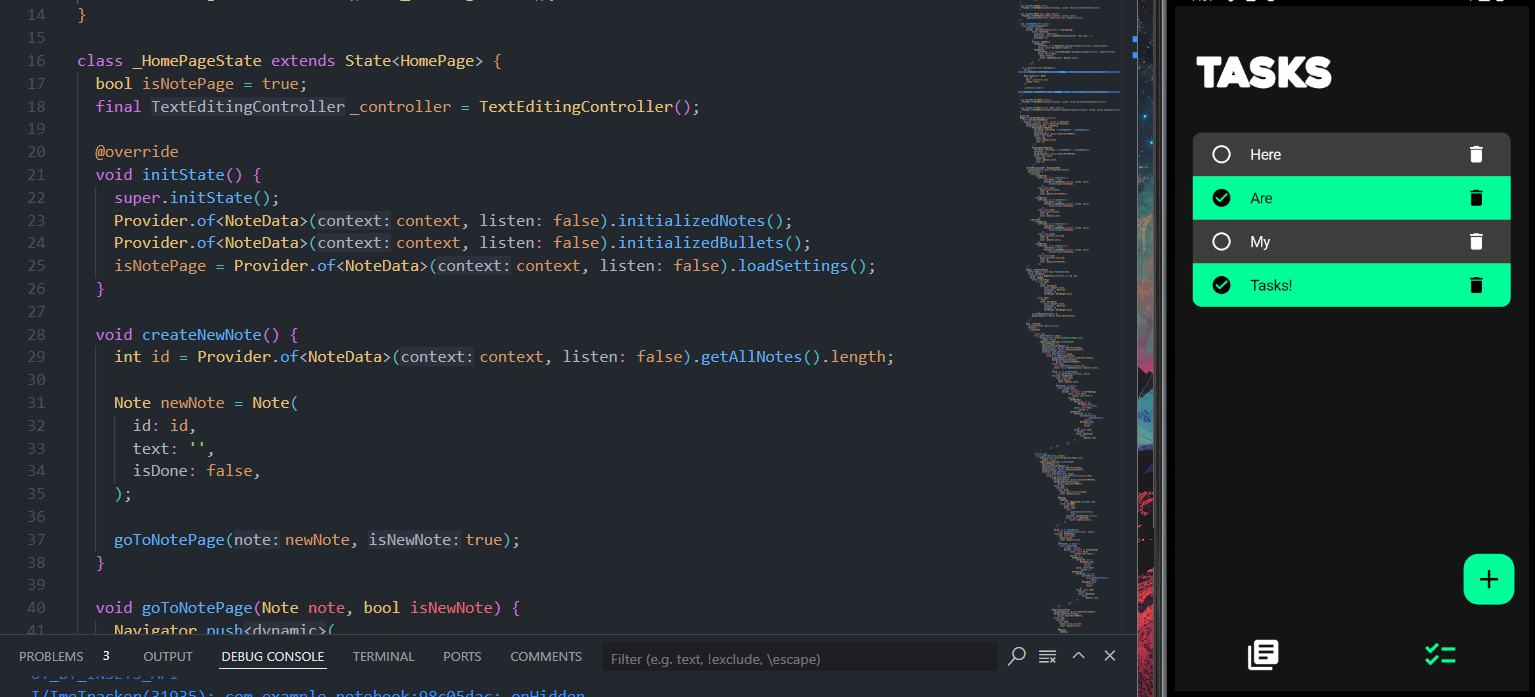Image resolution: width=1535 pixels, height=697 pixels.
Task: Open the Problems tab
Action: (51, 657)
